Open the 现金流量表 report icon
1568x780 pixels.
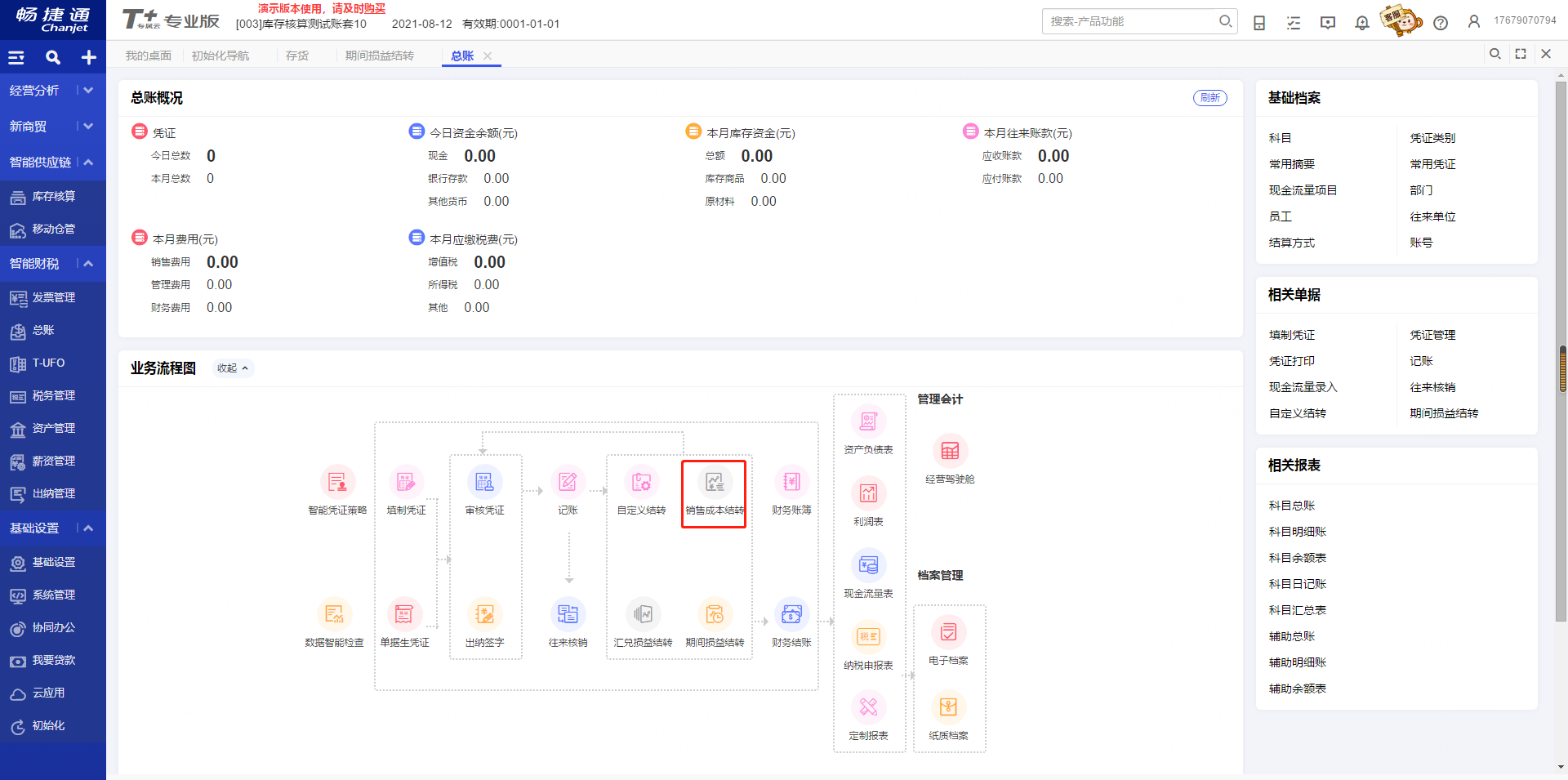pyautogui.click(x=868, y=565)
